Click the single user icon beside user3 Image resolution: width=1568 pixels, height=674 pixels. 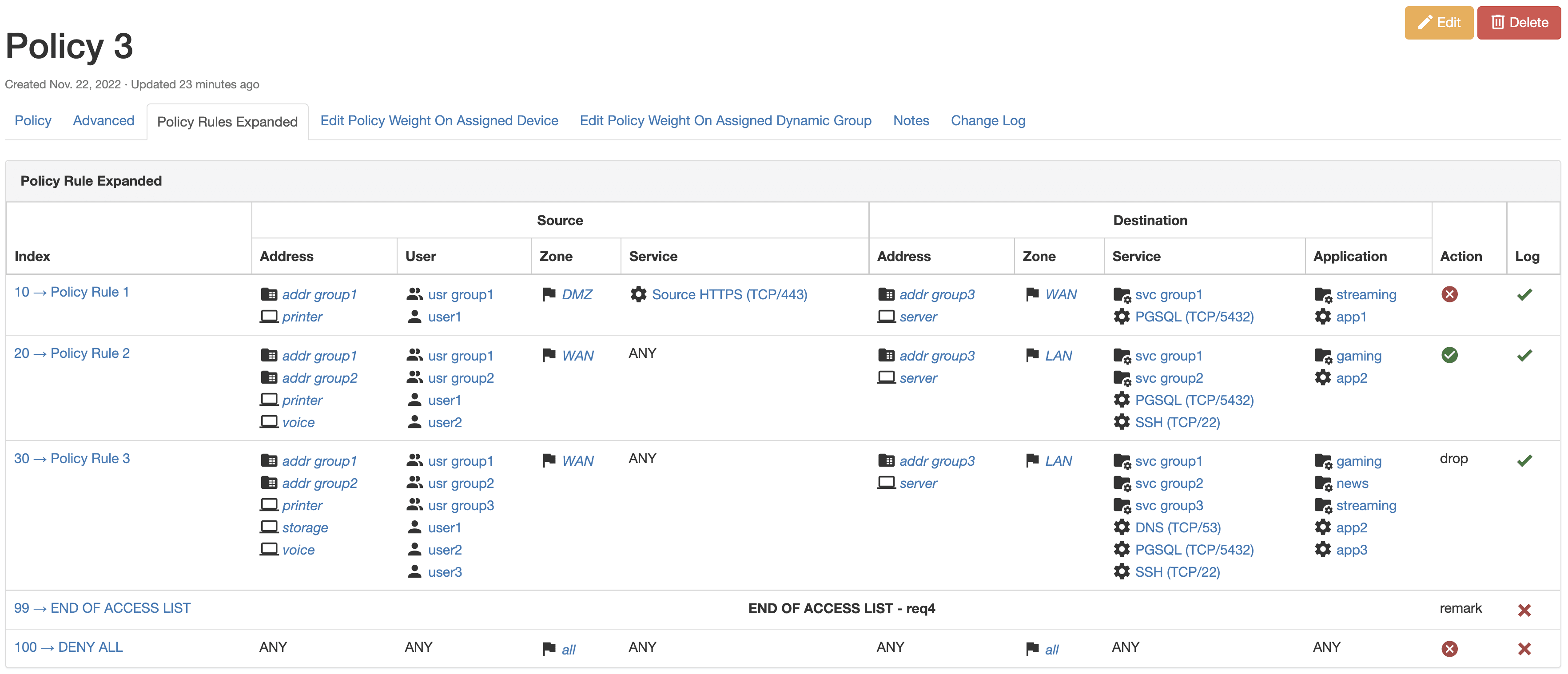(x=414, y=572)
